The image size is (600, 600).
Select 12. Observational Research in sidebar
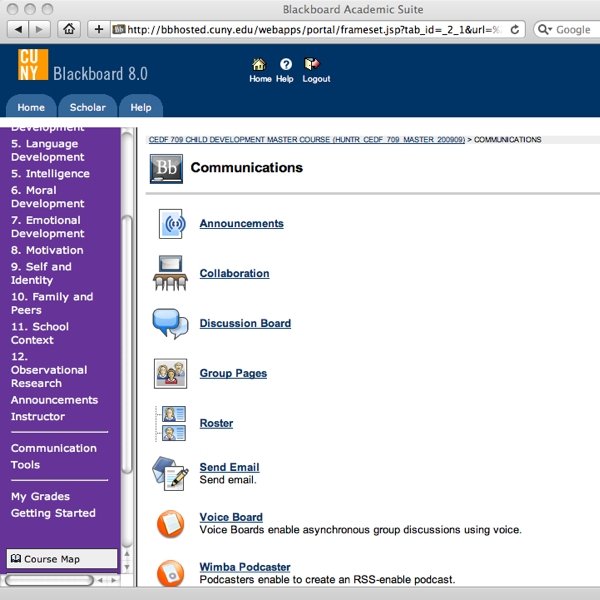point(49,370)
